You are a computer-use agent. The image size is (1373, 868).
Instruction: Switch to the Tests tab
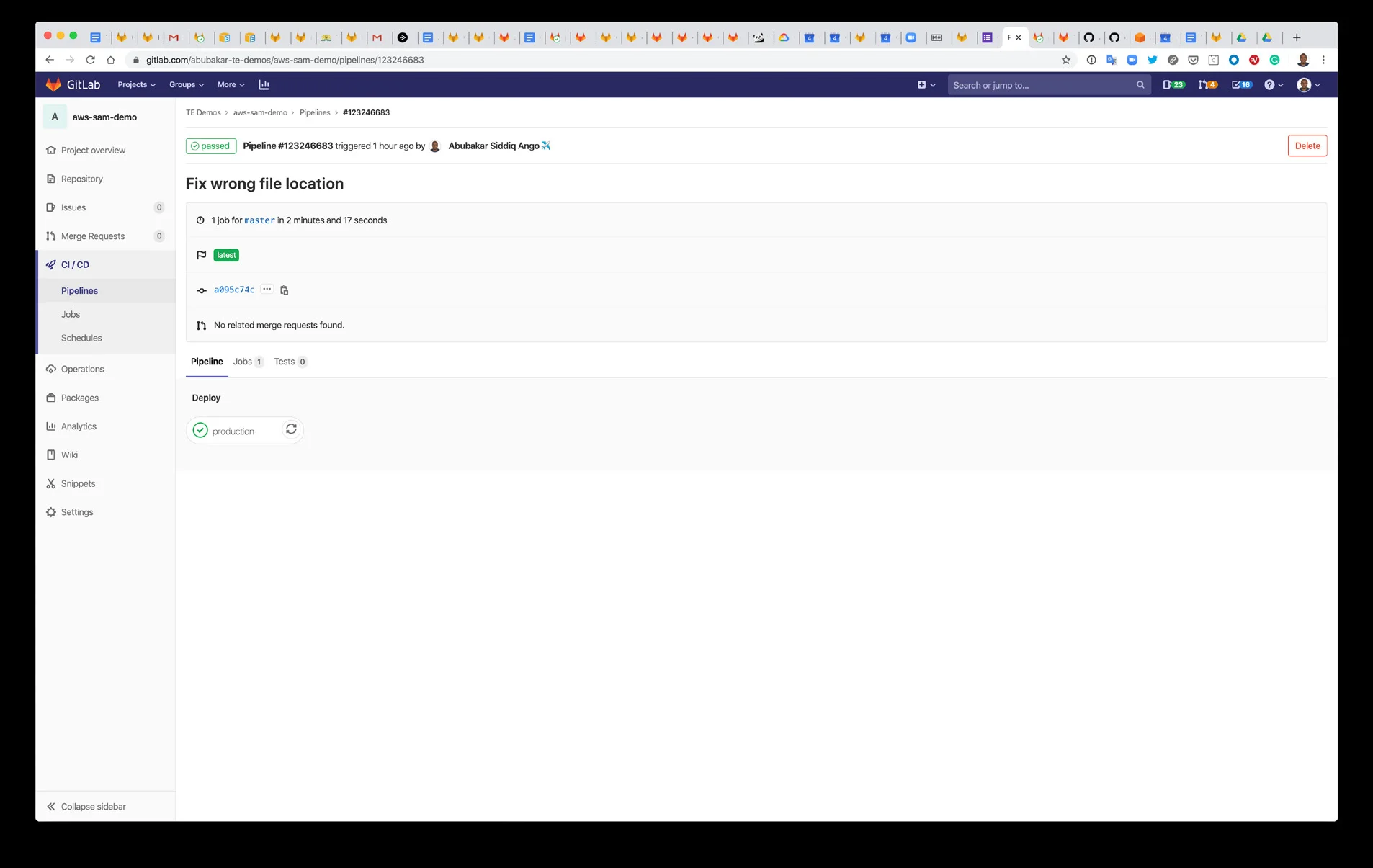point(290,362)
